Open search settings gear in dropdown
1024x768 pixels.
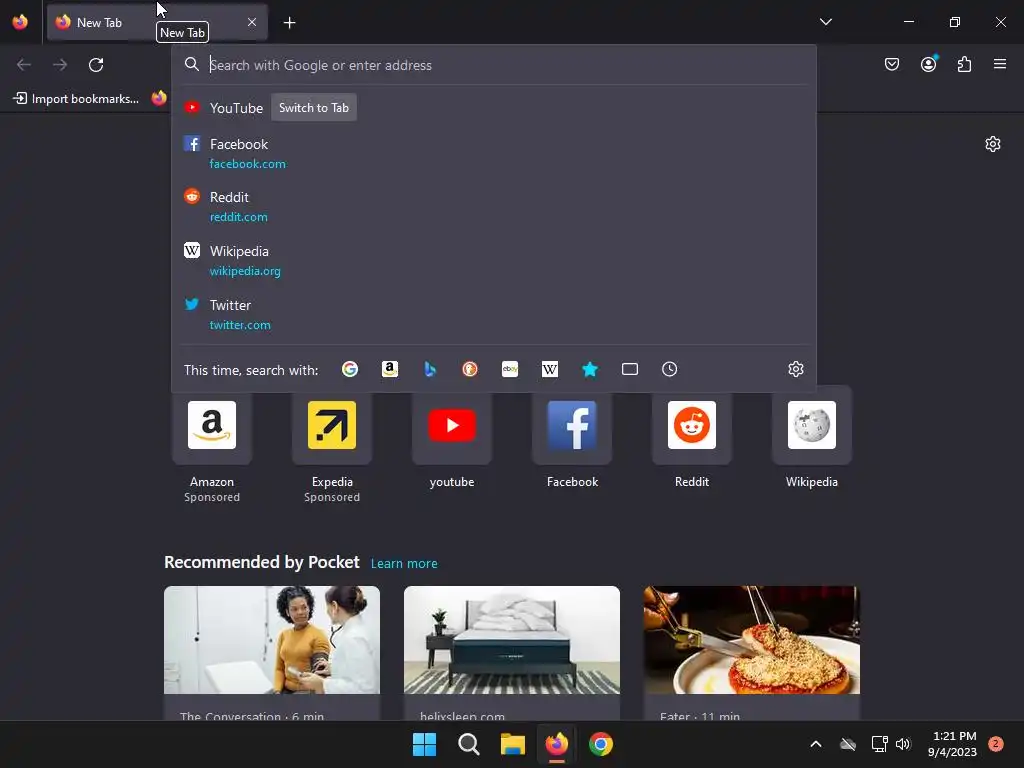795,370
